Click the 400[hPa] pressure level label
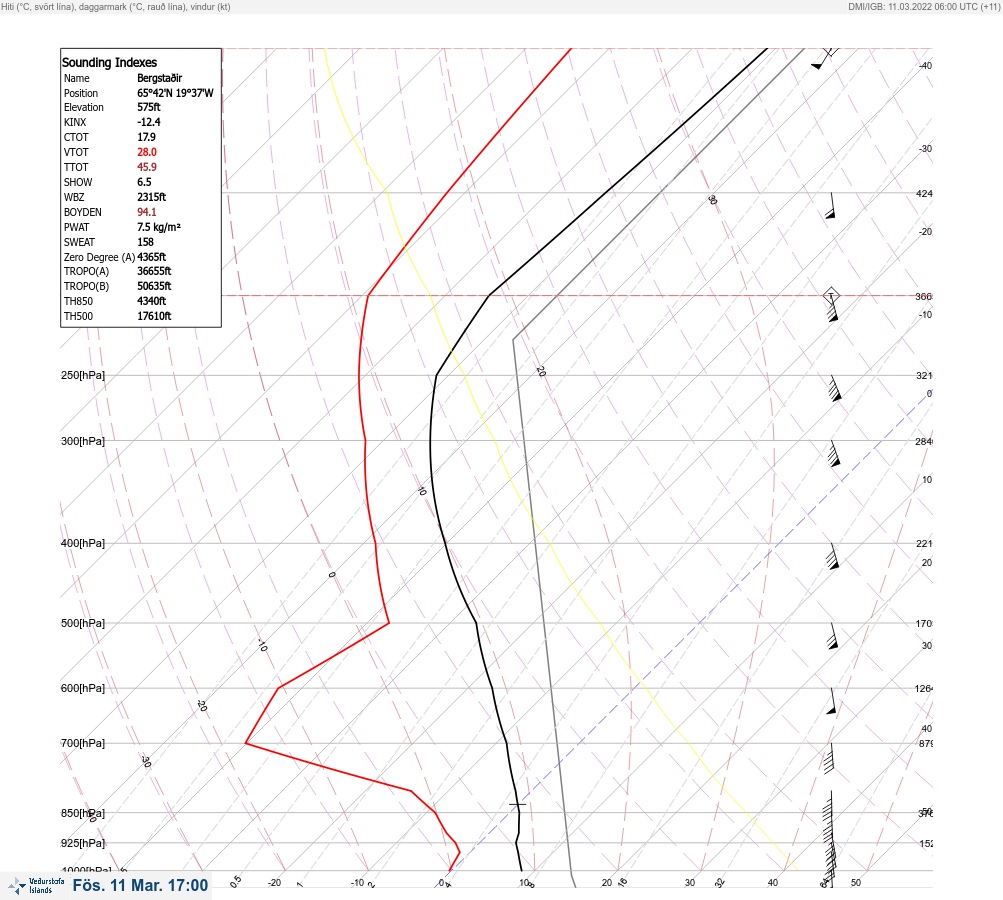This screenshot has height=900, width=1003. click(83, 543)
